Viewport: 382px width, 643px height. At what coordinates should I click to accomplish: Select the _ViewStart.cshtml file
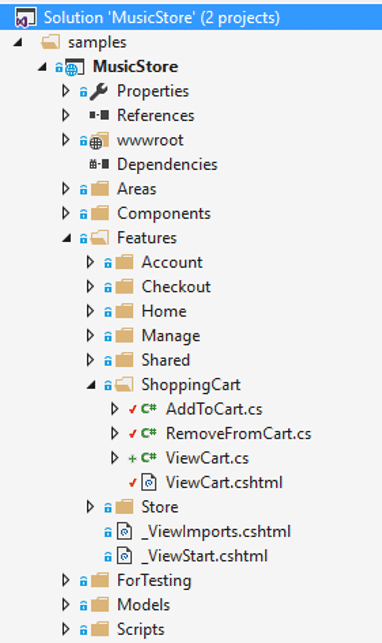pos(204,556)
